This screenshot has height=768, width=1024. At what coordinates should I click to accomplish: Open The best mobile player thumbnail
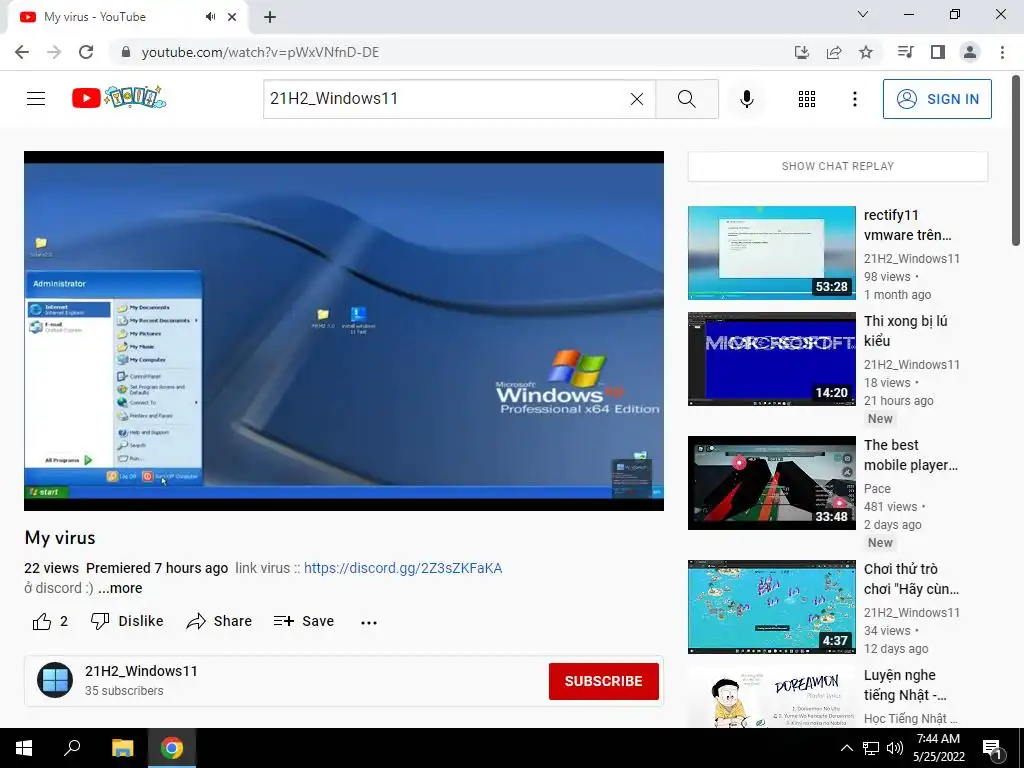[x=771, y=483]
